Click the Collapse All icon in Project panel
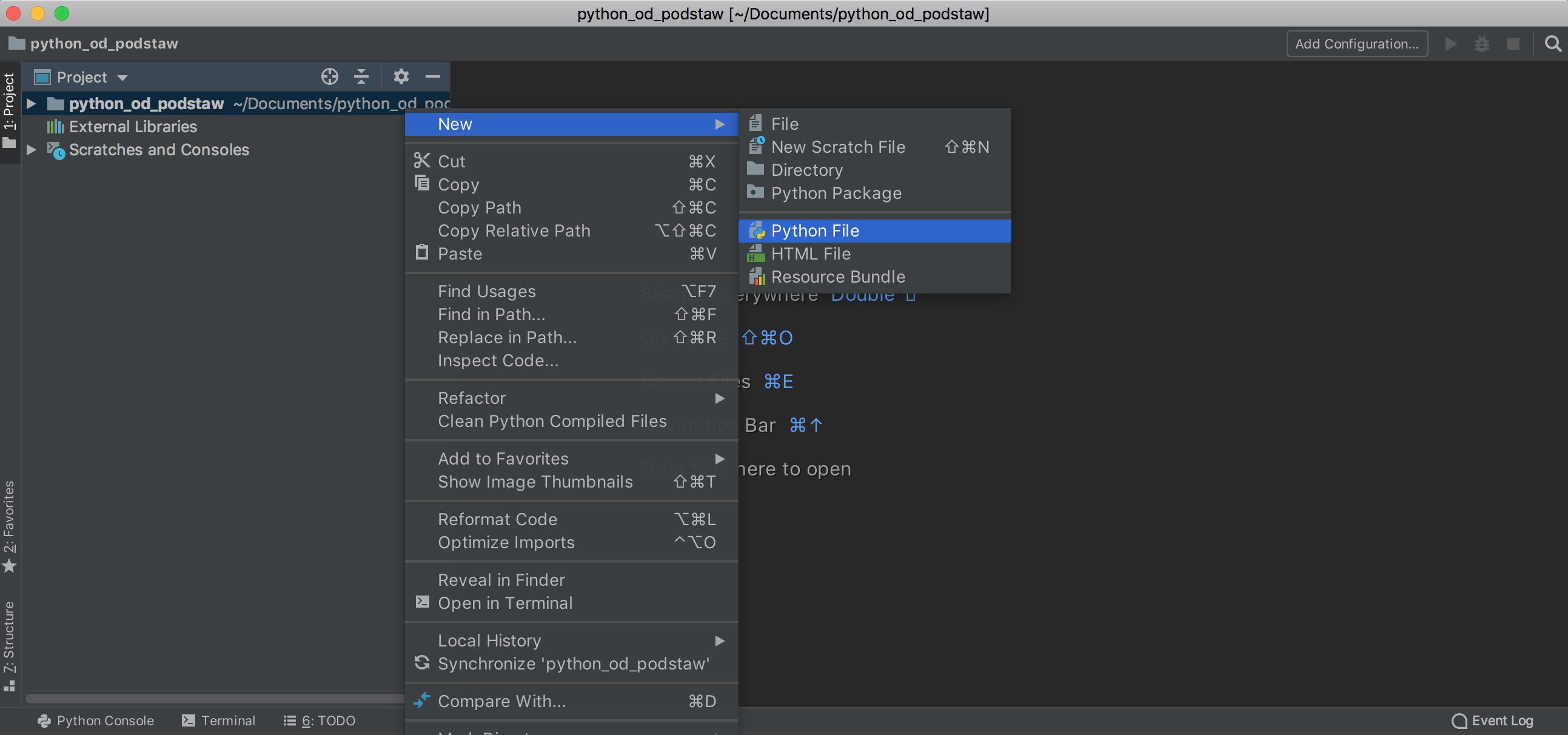 pos(361,77)
